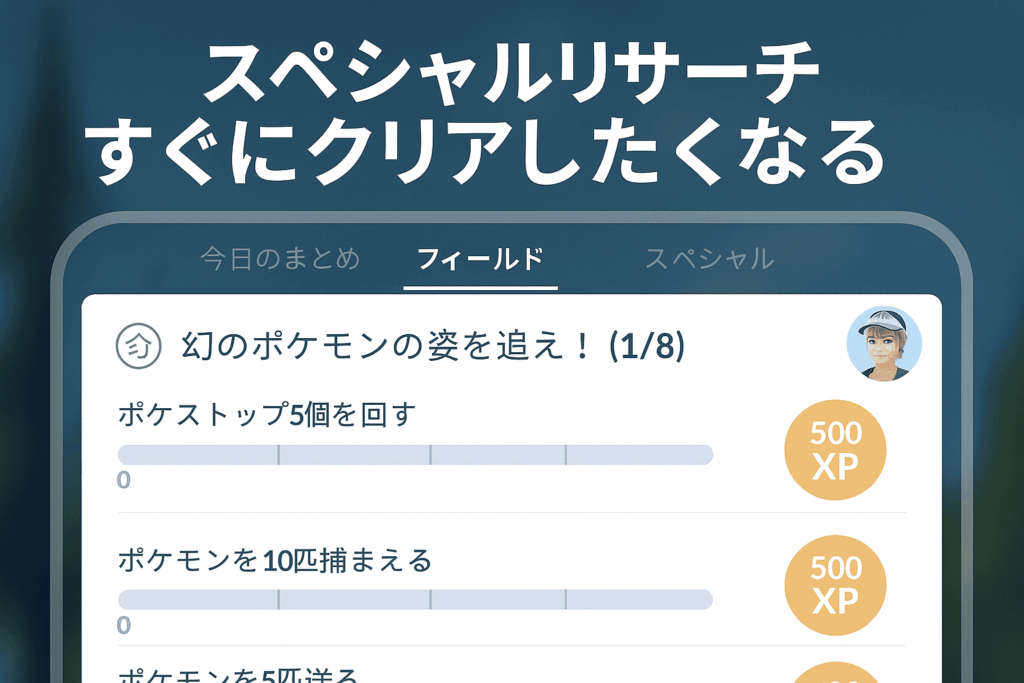Switch to the スペシャル tab
Screen dimensions: 1024x683
(709, 259)
